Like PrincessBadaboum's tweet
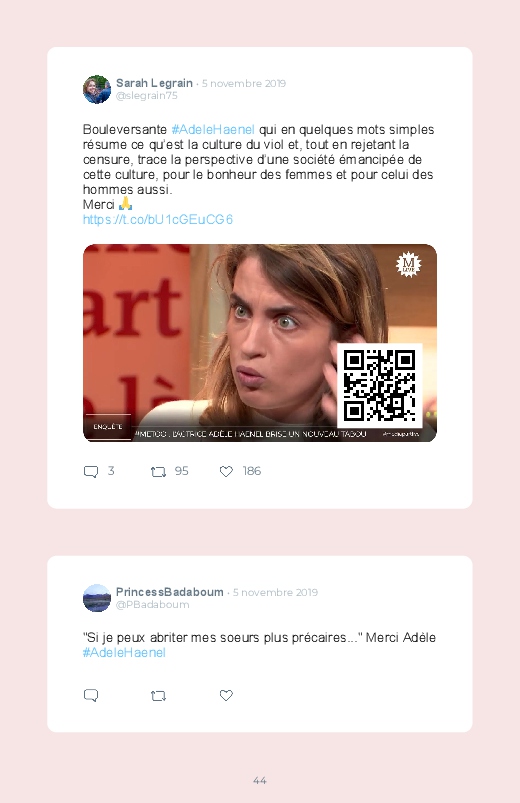This screenshot has height=803, width=520. tap(226, 695)
